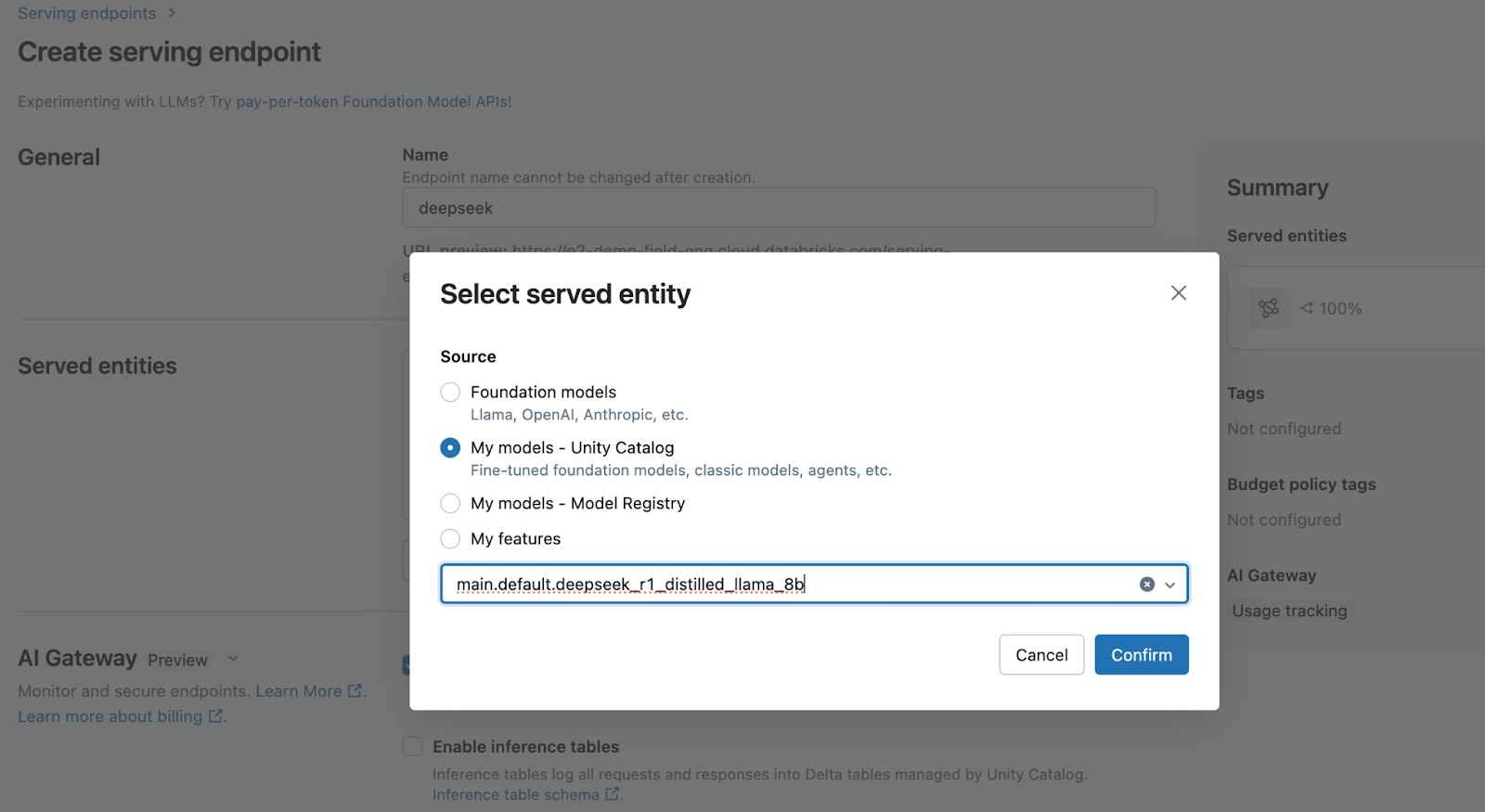Clear the model name field
The image size is (1485, 812).
(1147, 585)
